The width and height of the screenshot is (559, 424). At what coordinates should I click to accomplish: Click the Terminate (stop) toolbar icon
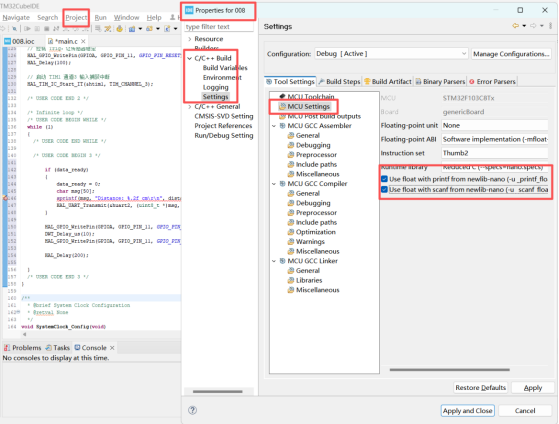tap(46, 29)
